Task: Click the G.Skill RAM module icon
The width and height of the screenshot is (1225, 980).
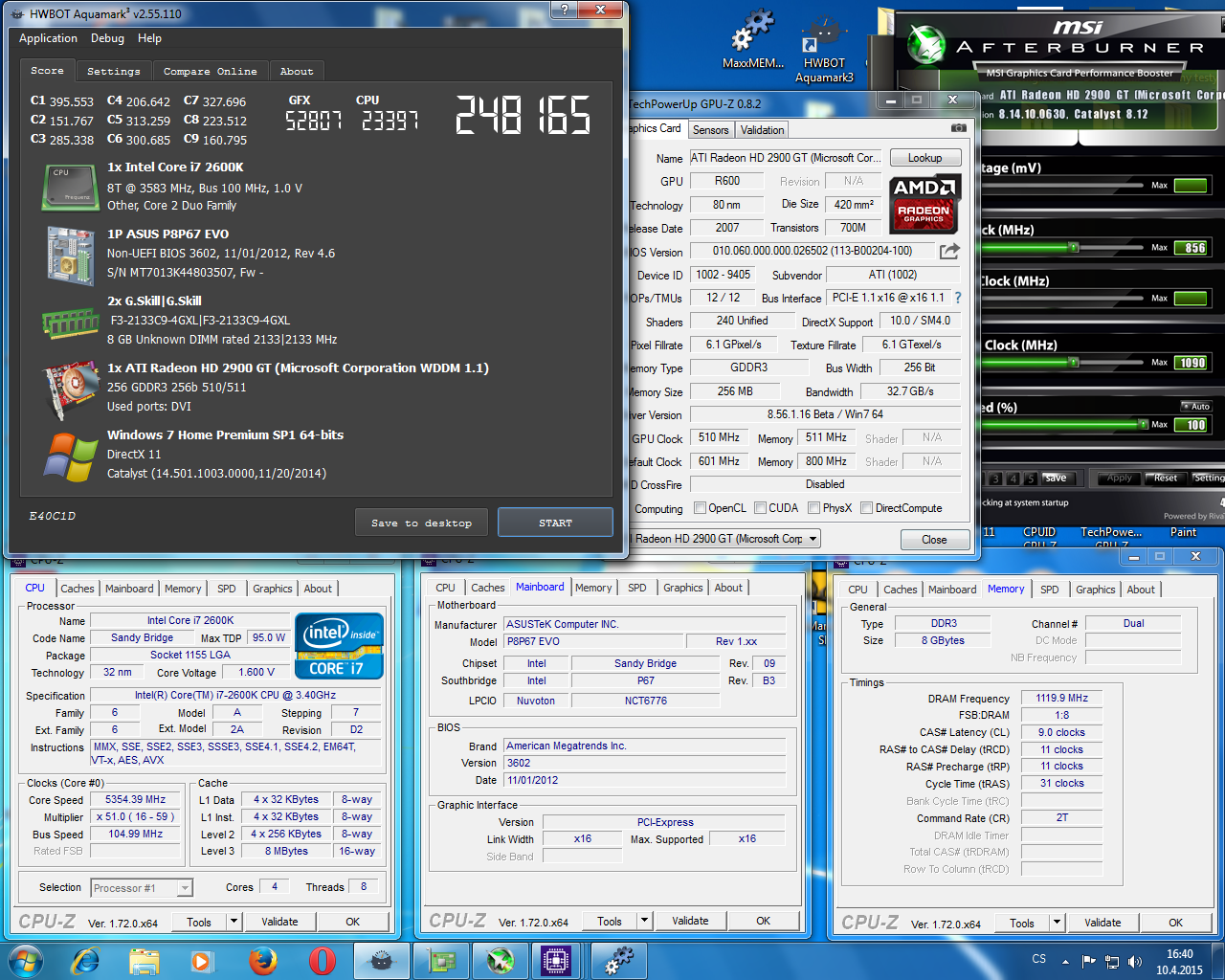Action: [x=70, y=323]
